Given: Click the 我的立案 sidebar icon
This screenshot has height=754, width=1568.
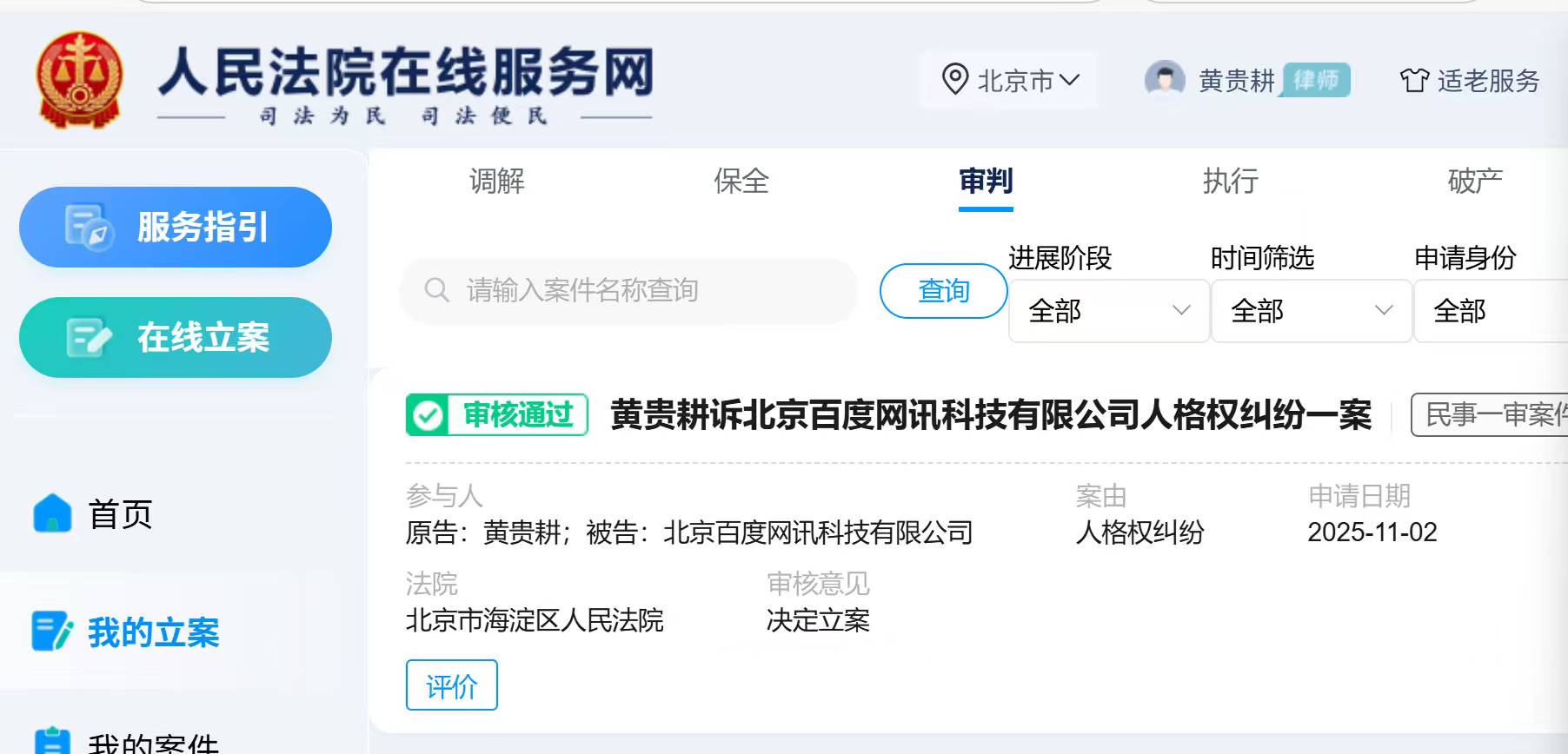Looking at the screenshot, I should (52, 632).
